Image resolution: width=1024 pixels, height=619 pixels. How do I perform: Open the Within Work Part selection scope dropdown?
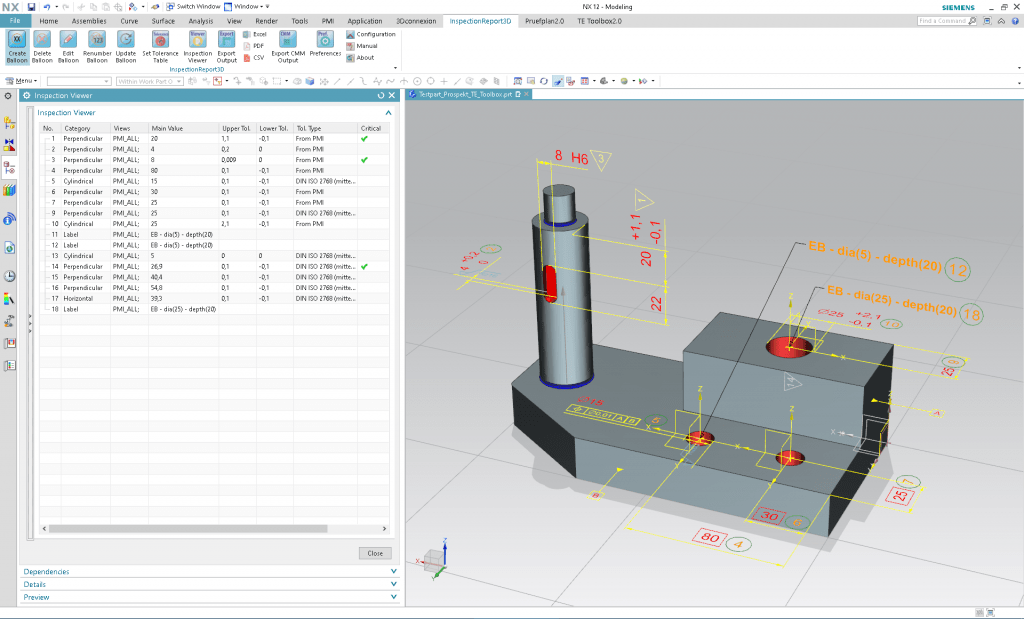[x=149, y=81]
